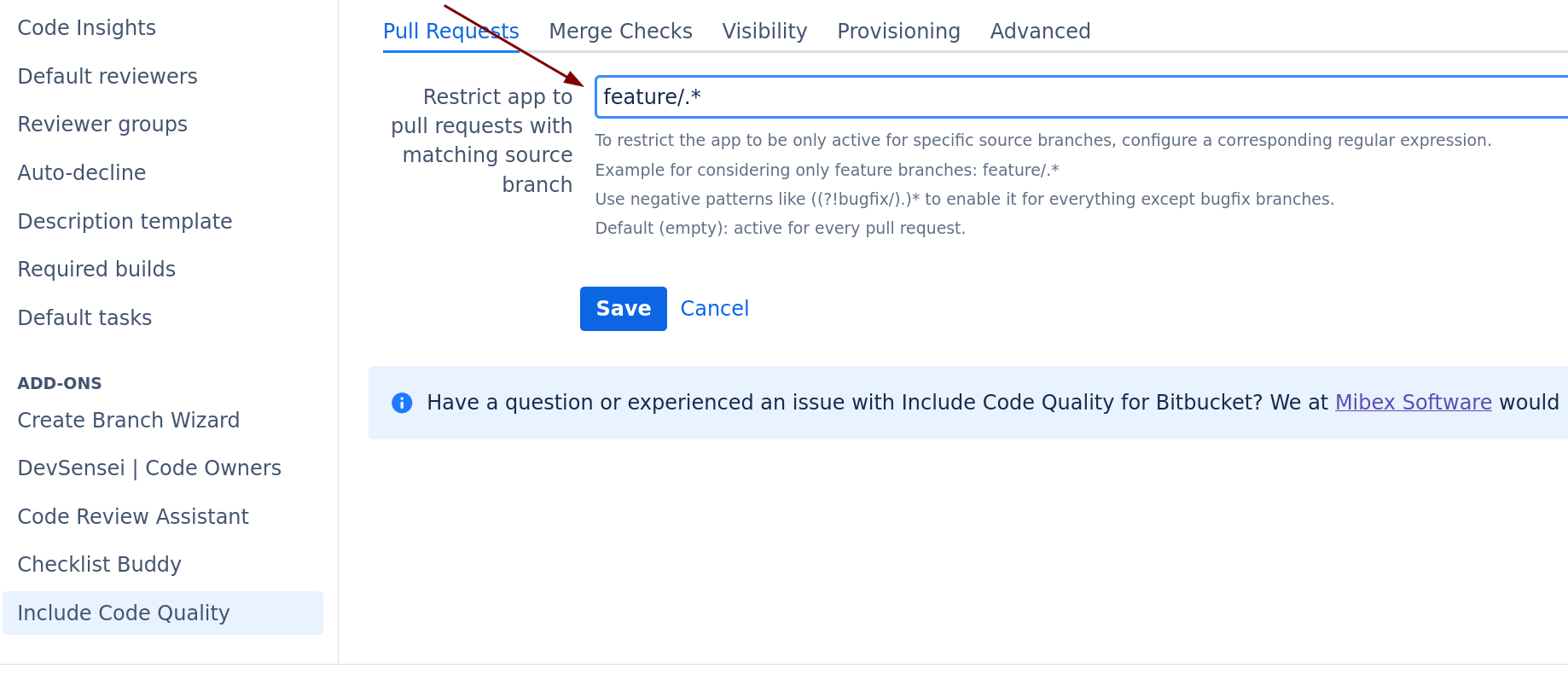Open Reviewer groups in the sidebar
This screenshot has height=680, width=1568.
click(102, 125)
